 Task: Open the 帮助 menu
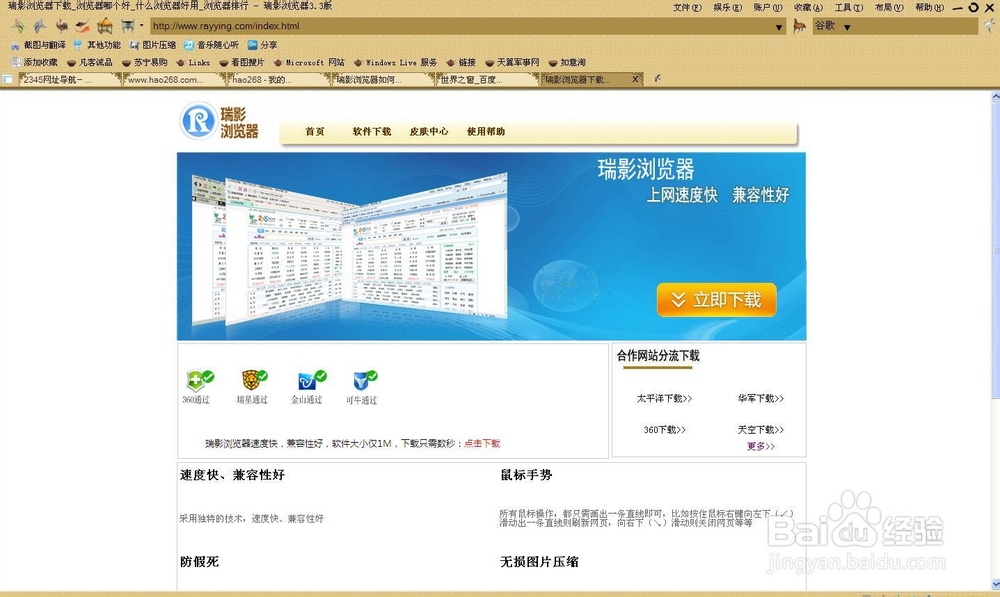click(x=929, y=8)
